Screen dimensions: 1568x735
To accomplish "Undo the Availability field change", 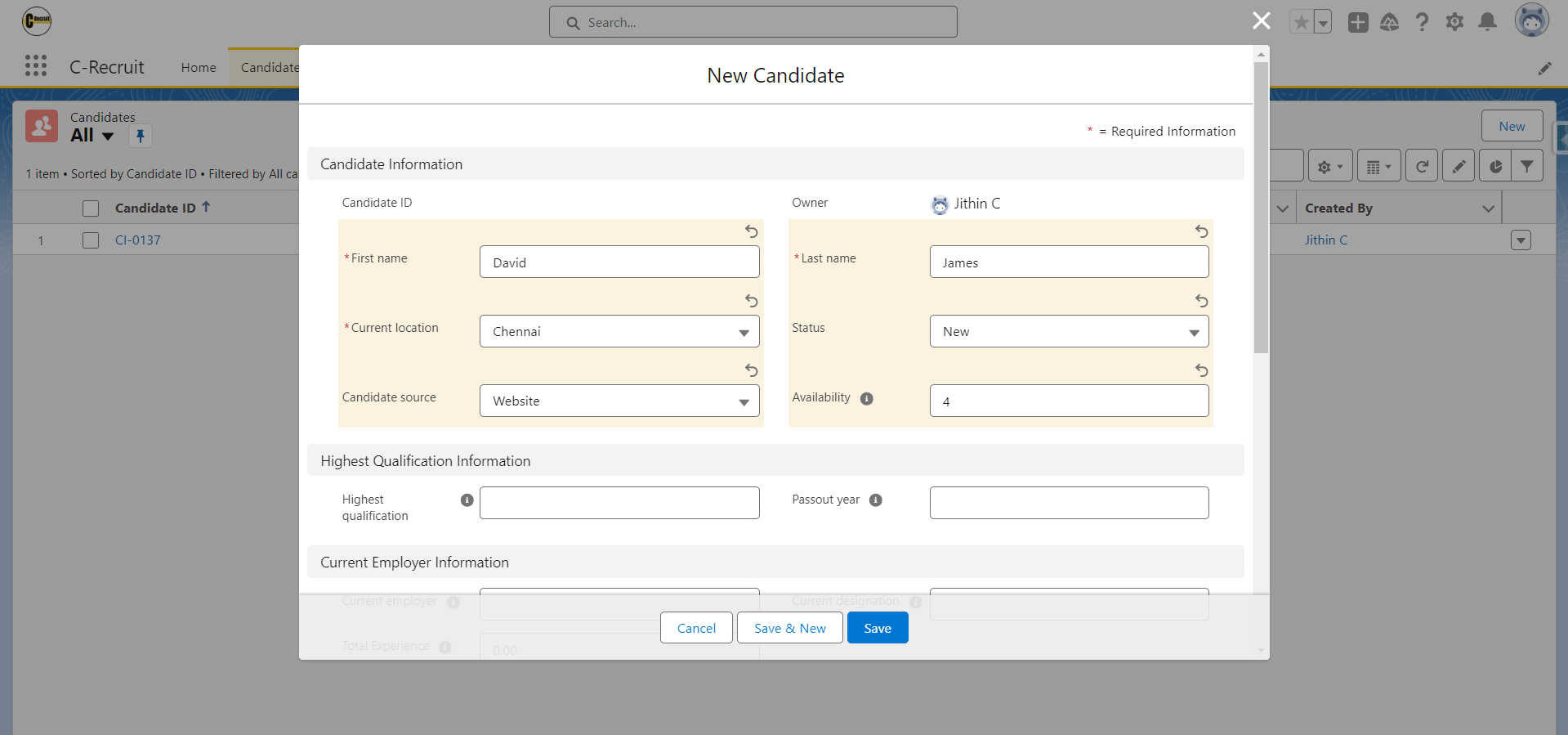I will click(x=1201, y=370).
